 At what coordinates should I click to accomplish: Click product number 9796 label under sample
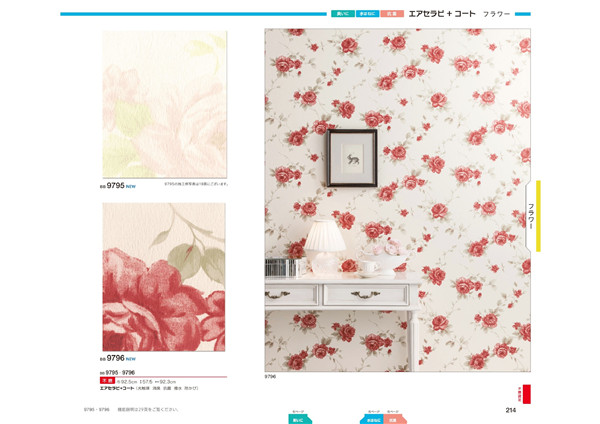coord(115,358)
